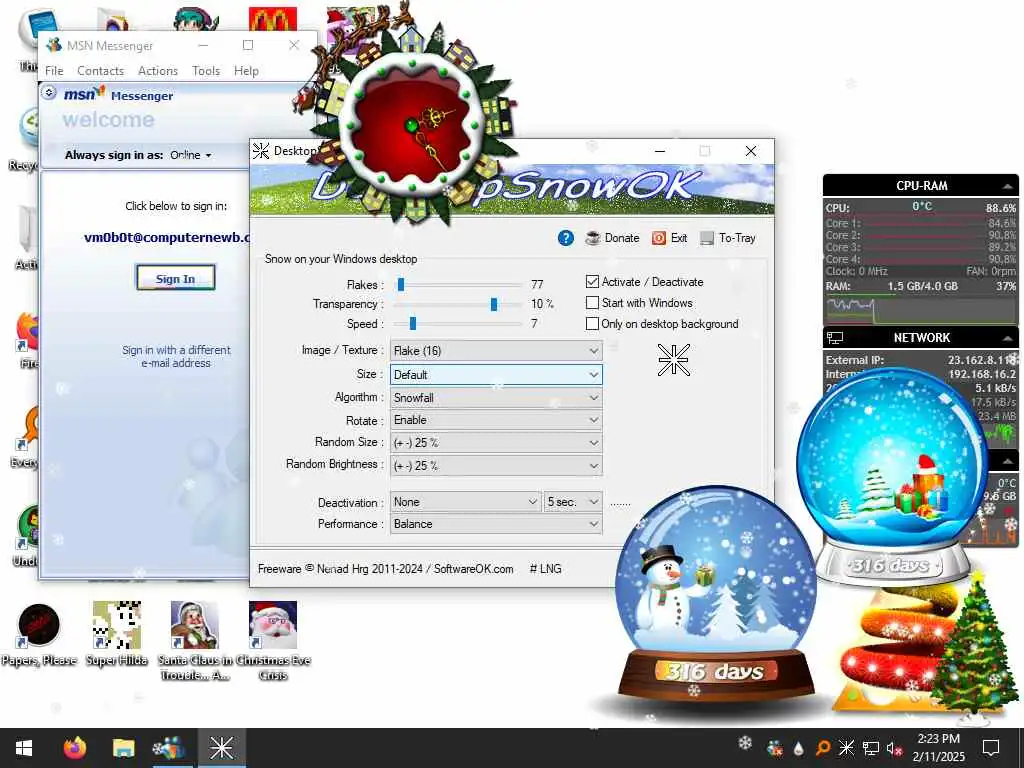This screenshot has width=1024, height=768.
Task: Open Papers, Please desktop shortcut
Action: pos(39,635)
